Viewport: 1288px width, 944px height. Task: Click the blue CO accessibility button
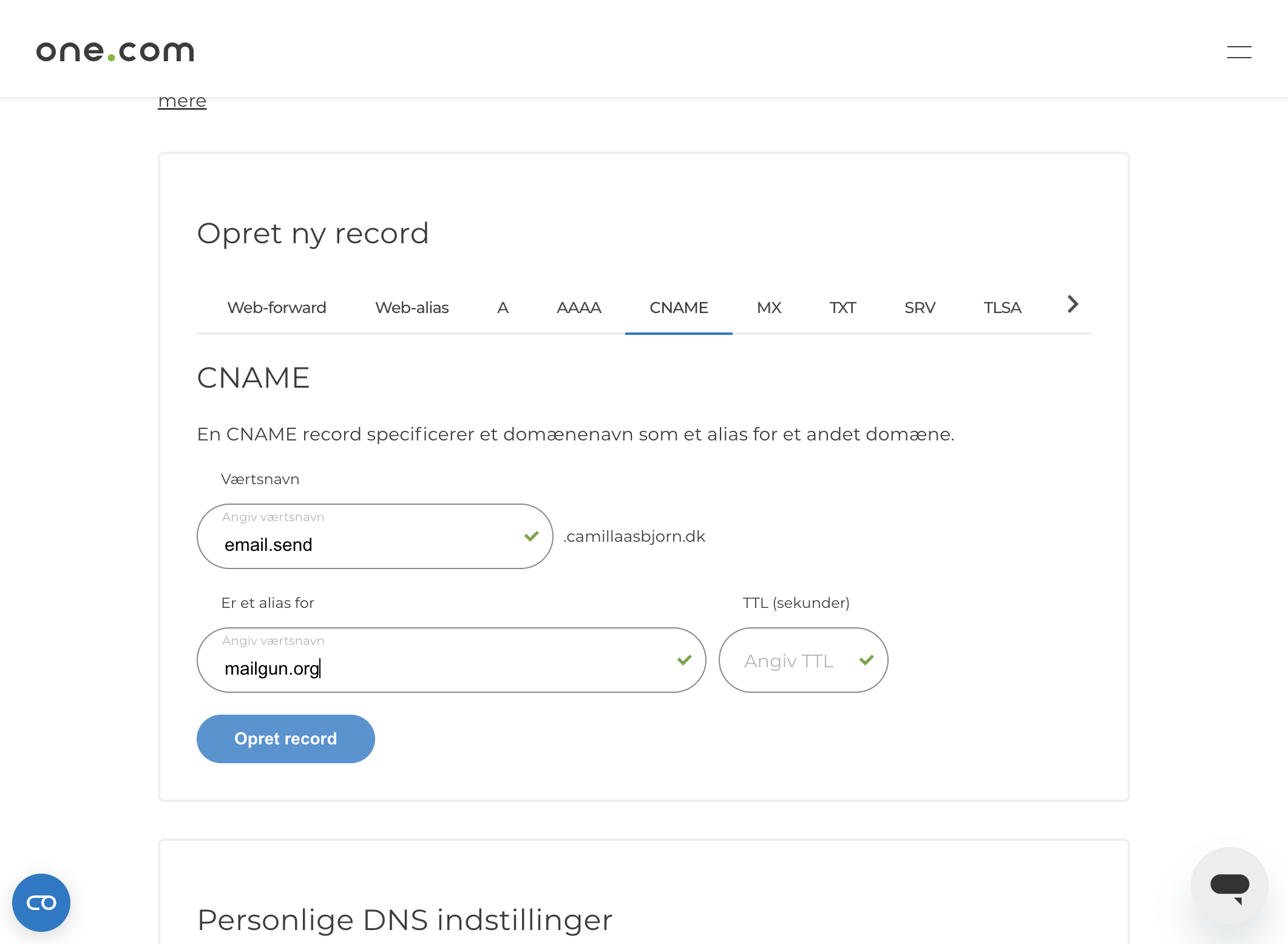pyautogui.click(x=41, y=902)
